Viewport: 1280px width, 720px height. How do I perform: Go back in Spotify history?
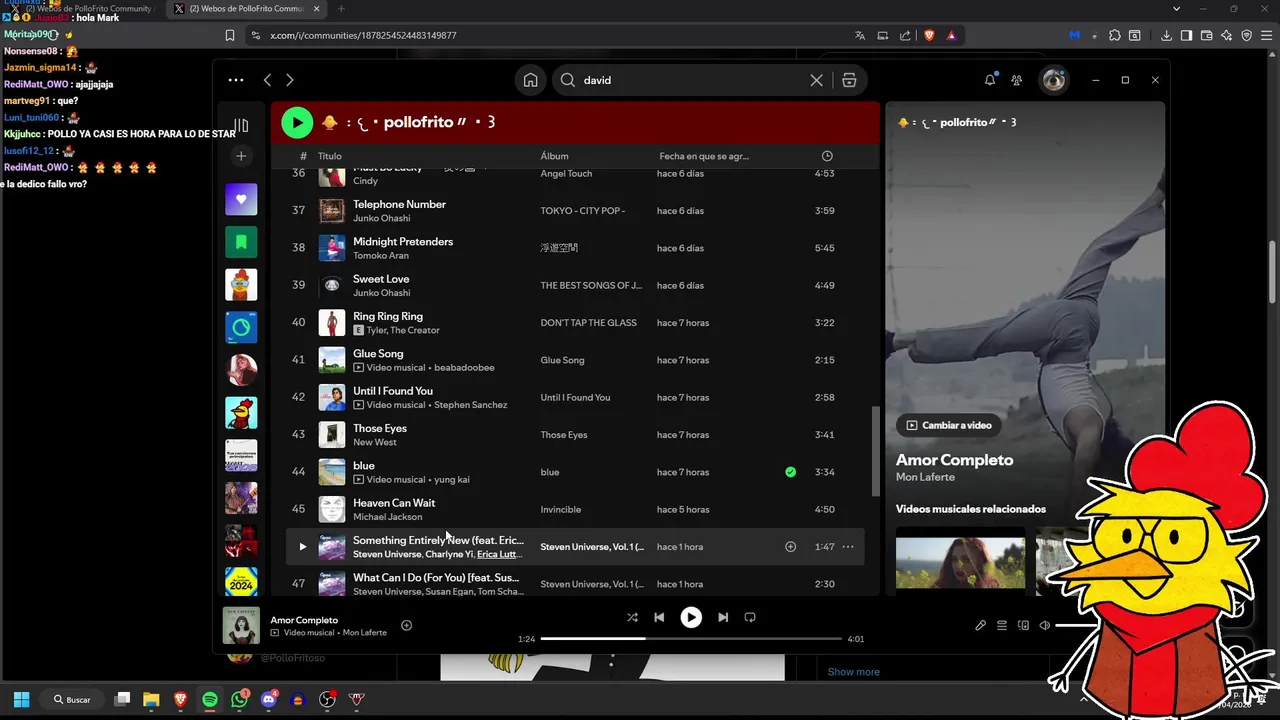267,80
